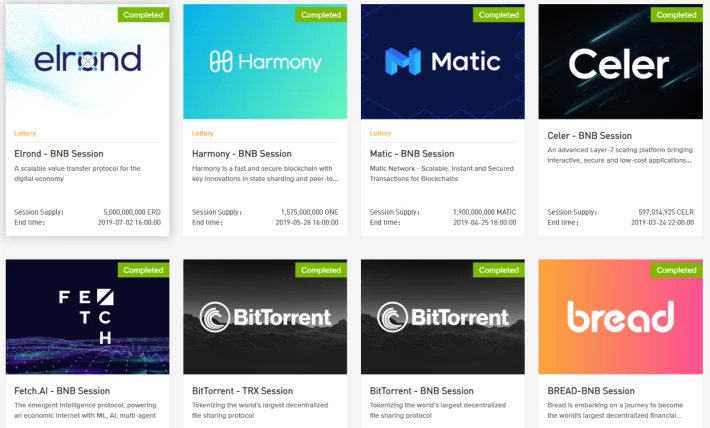Click 597,014,925 CELR supply value
Viewport: 710px width, 428px height.
[666, 212]
